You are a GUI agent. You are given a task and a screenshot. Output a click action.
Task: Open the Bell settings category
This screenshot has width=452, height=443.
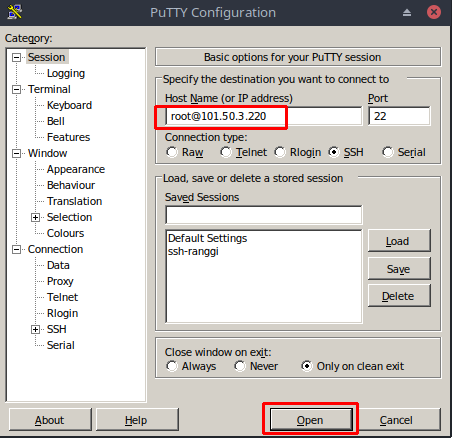click(x=56, y=121)
